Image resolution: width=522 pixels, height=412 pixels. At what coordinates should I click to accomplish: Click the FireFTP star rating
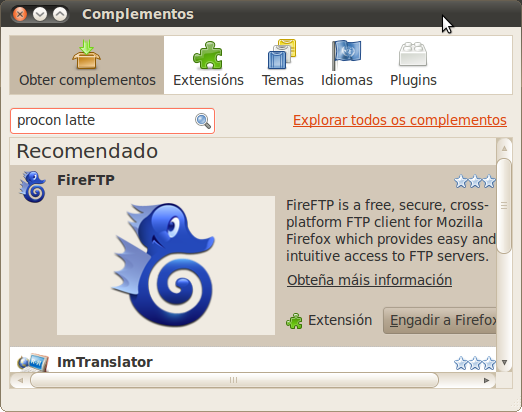pos(475,182)
